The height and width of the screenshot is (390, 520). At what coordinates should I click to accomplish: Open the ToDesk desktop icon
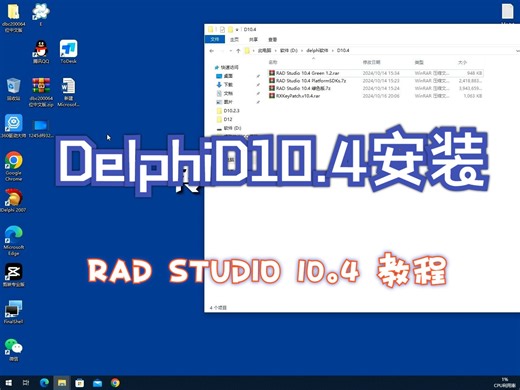68,52
